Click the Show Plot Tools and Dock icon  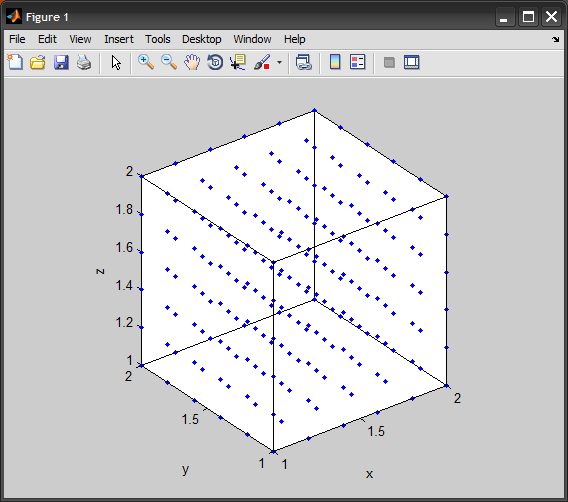(412, 62)
